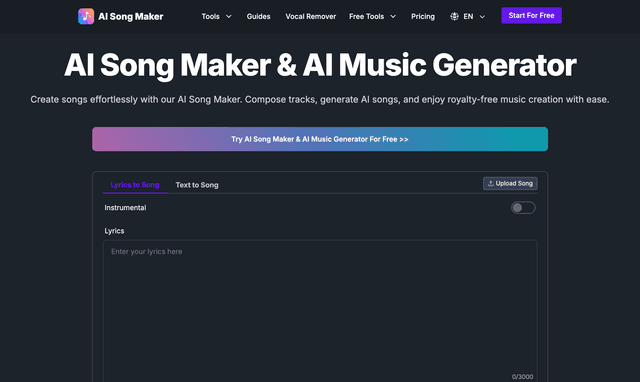Open the Vocal Remover page

click(x=311, y=17)
